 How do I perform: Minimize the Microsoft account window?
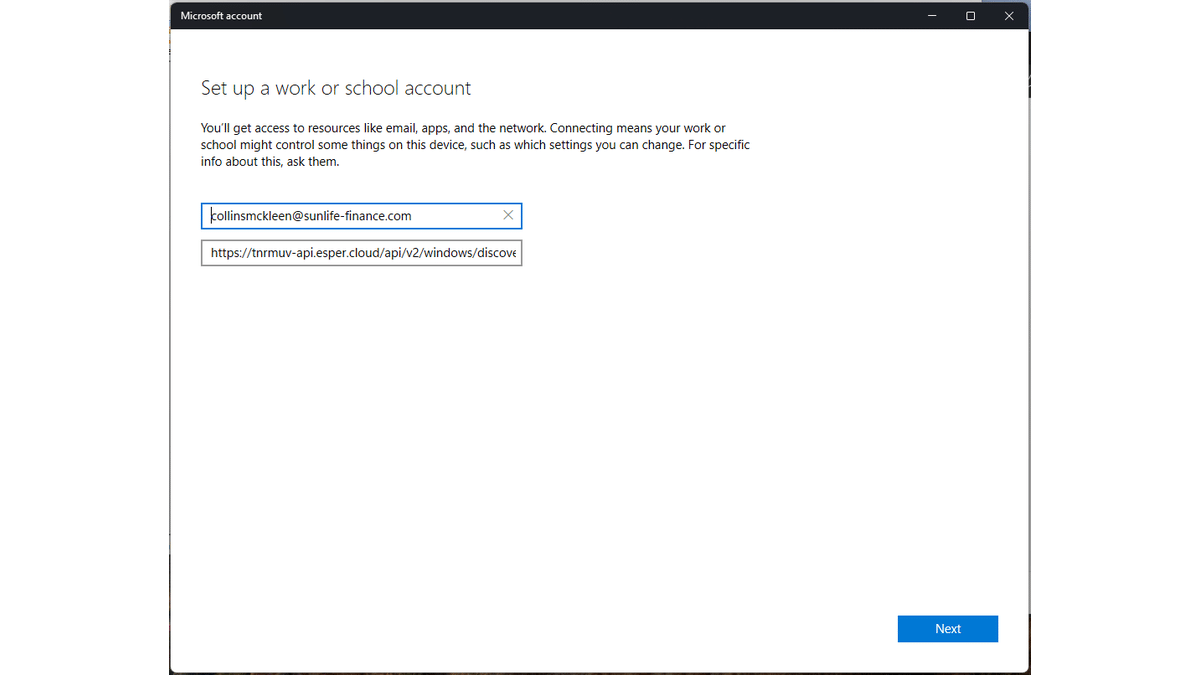931,16
